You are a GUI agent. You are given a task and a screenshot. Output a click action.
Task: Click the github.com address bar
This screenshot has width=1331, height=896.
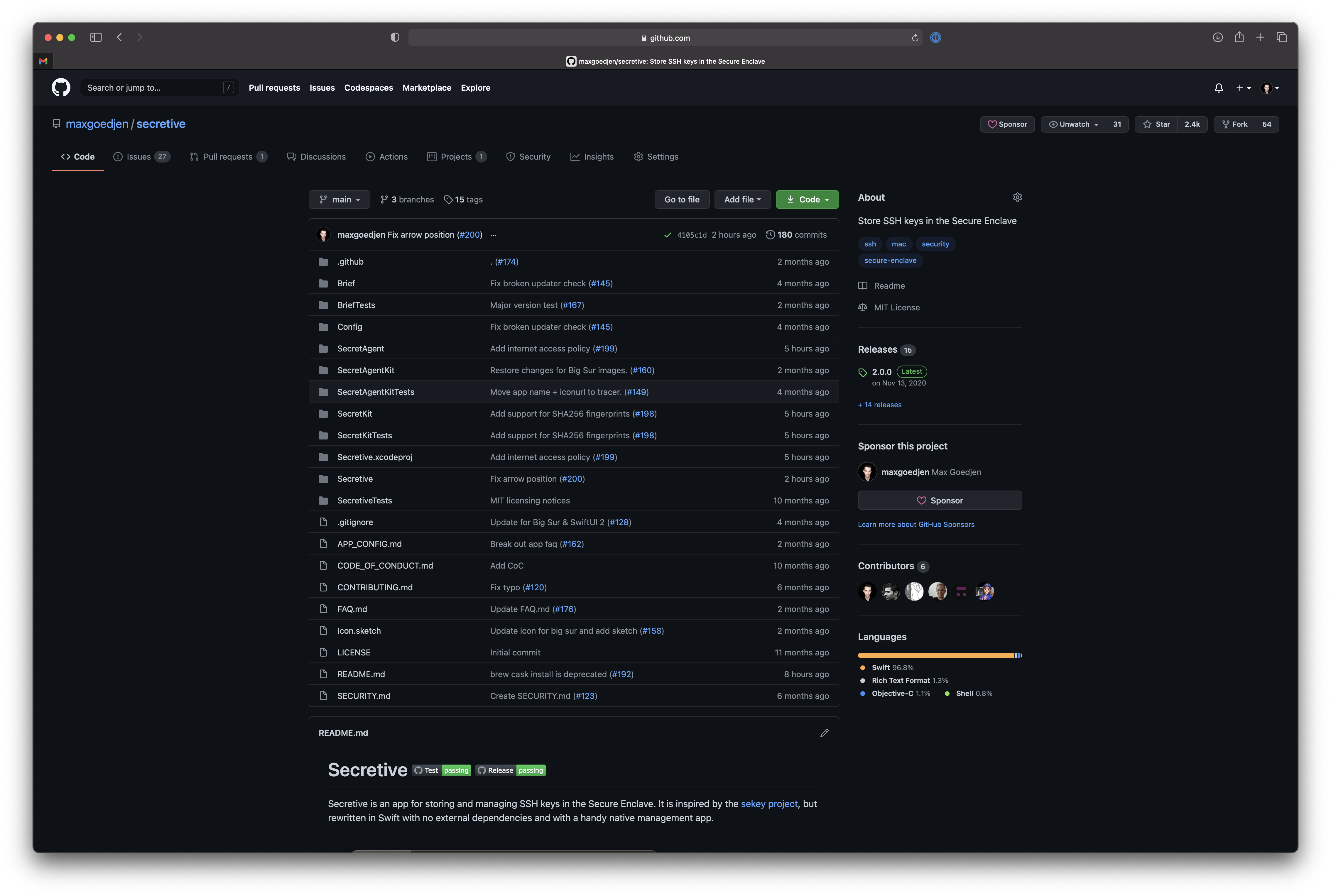coord(665,38)
